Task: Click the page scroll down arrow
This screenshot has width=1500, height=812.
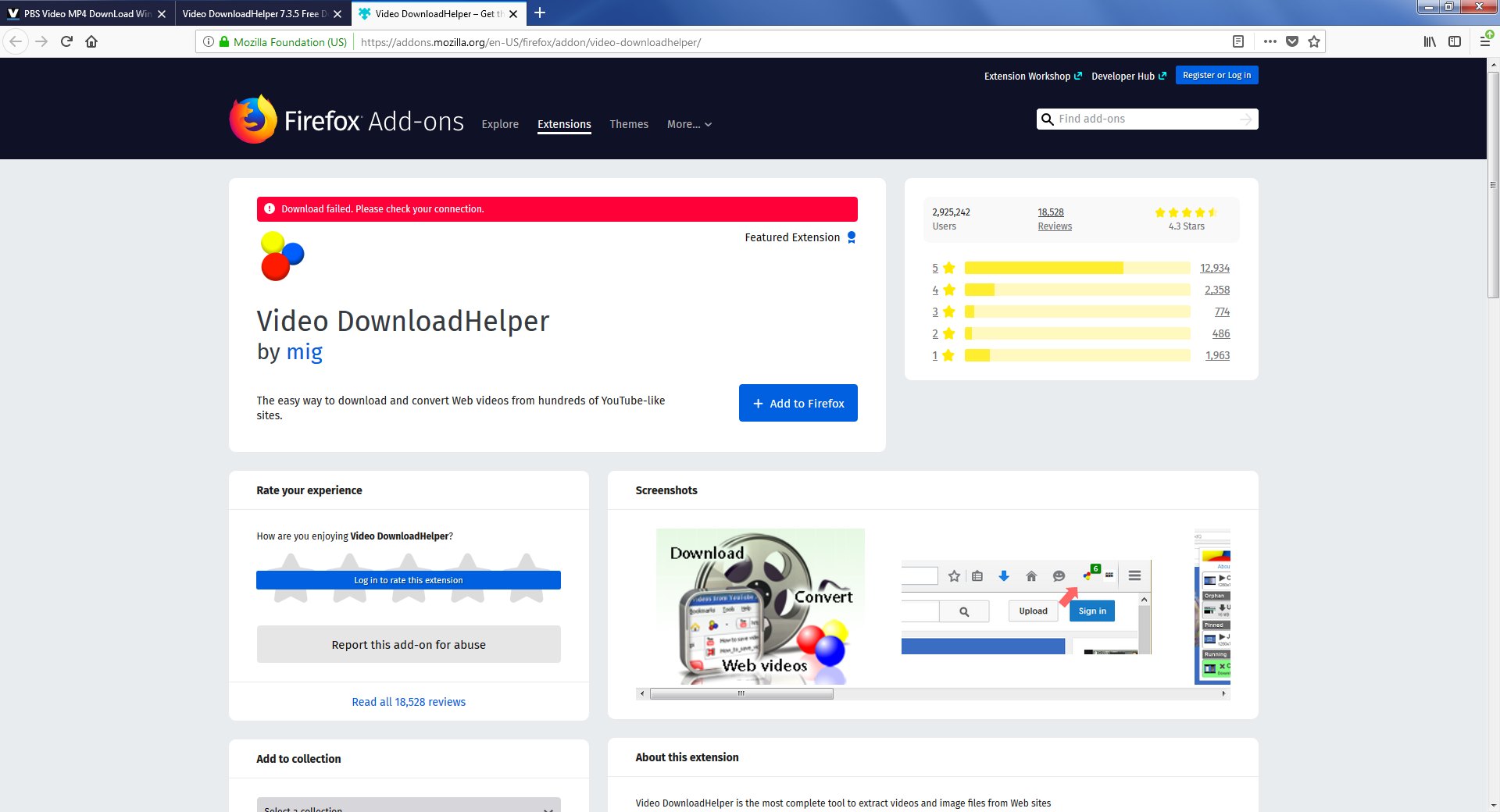Action: 1493,805
